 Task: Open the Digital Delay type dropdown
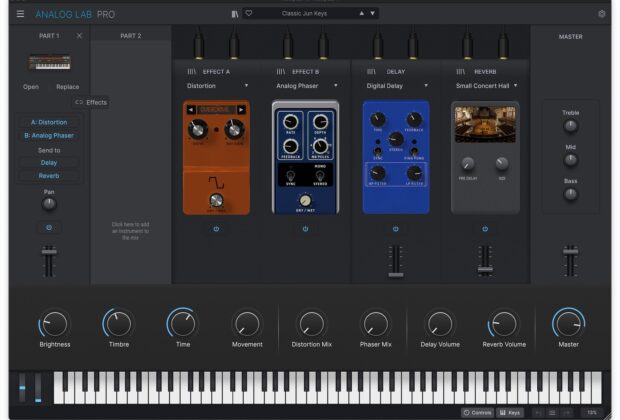tap(397, 86)
